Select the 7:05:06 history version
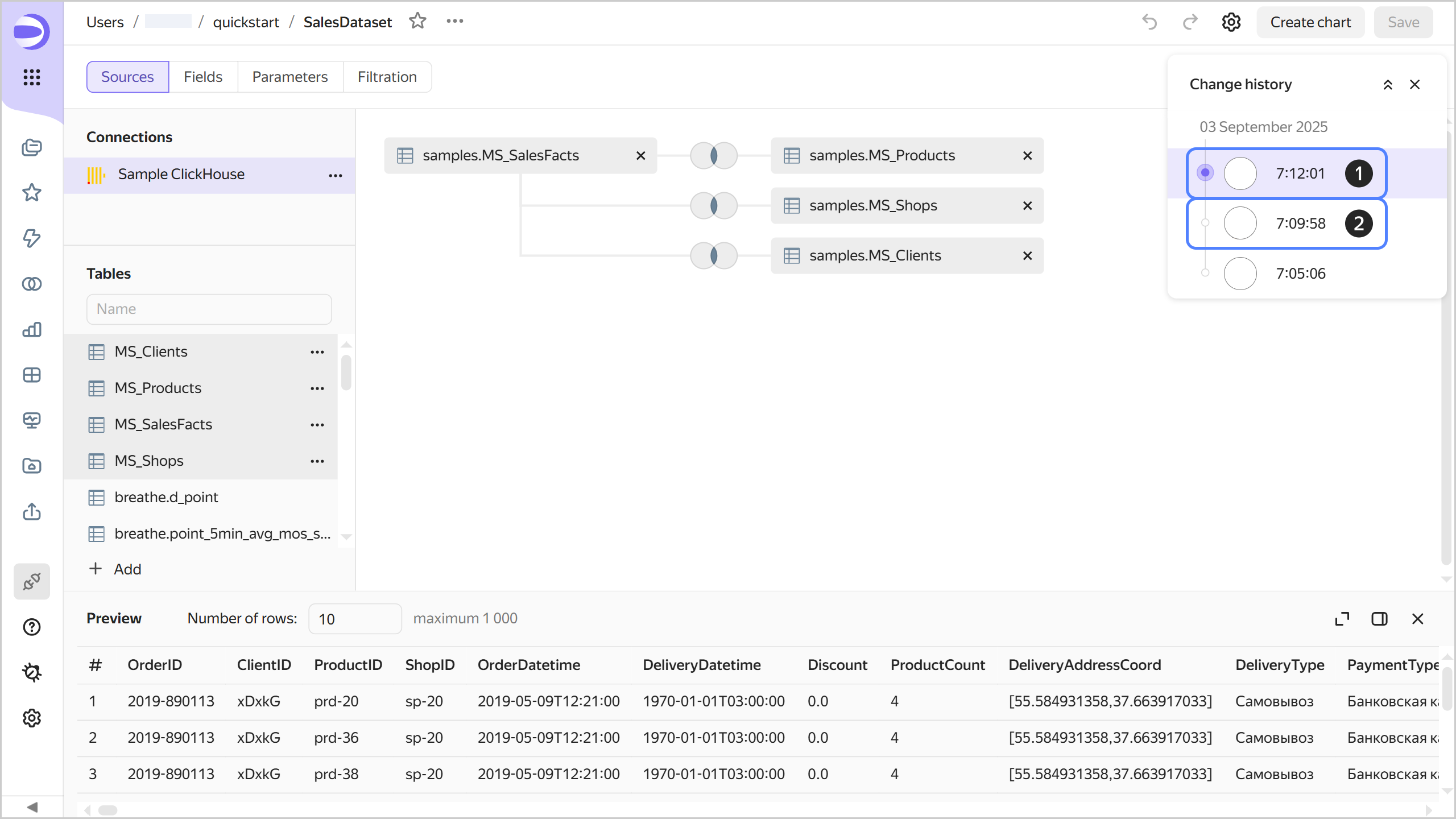This screenshot has height=819, width=1456. coord(1300,274)
